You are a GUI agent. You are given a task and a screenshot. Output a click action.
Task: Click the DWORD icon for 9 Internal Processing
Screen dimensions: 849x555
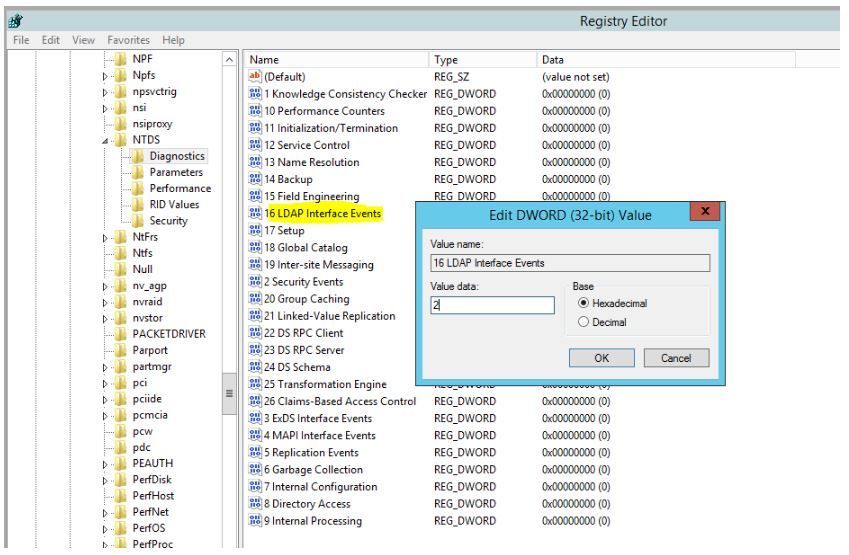click(254, 521)
